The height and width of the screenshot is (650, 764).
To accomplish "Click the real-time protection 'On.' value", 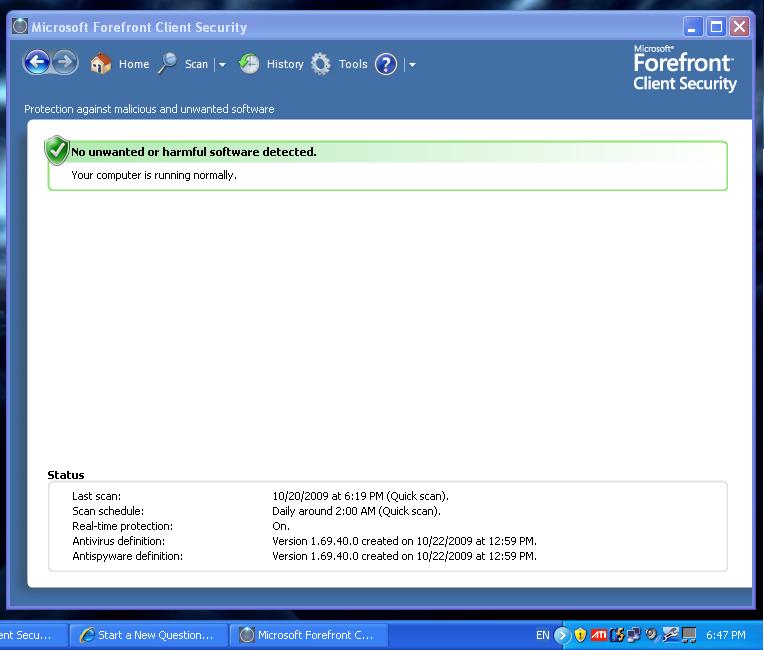I will [x=281, y=526].
